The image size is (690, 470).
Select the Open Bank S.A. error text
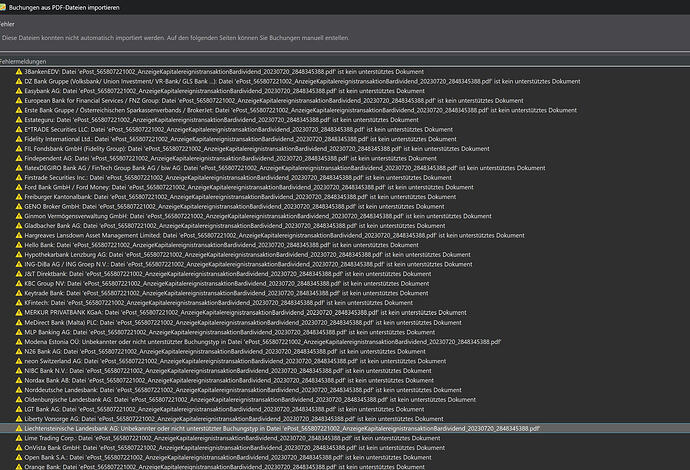(228, 457)
